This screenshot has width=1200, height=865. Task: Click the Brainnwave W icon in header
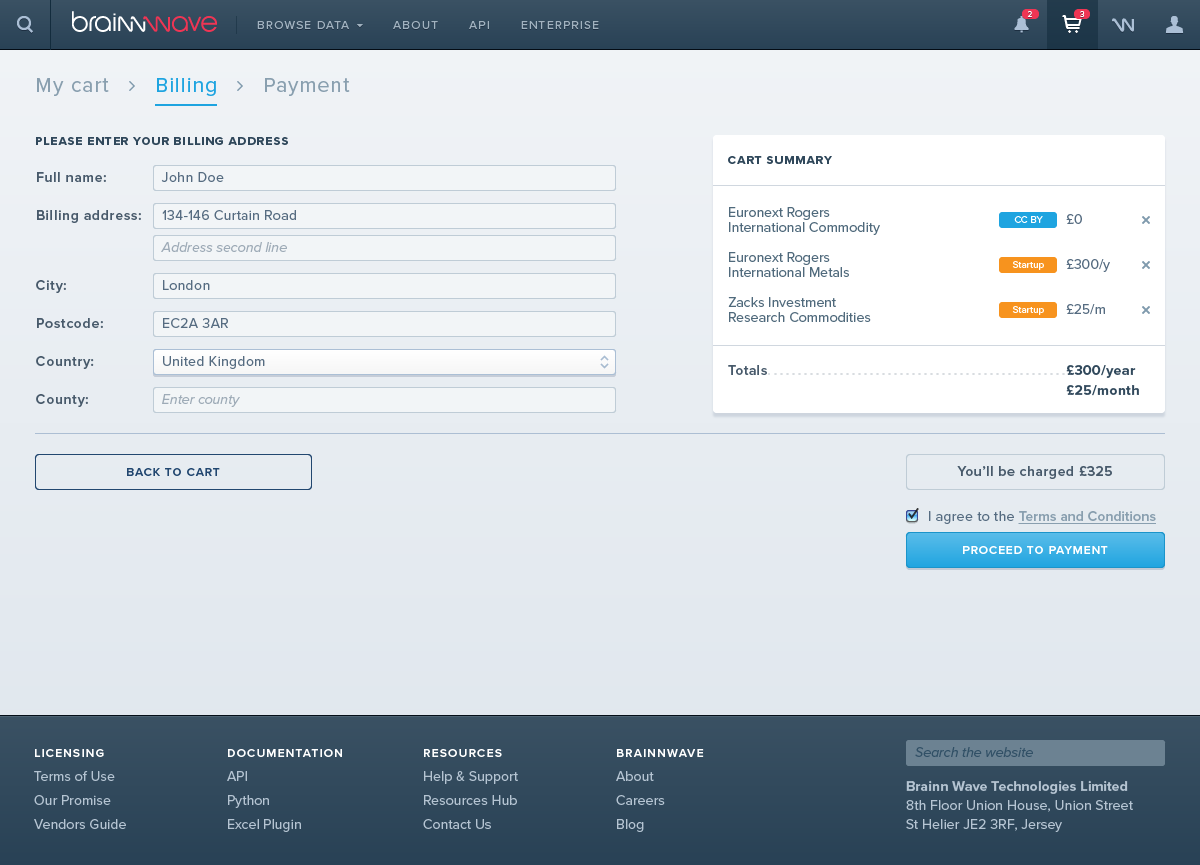[x=1123, y=25]
